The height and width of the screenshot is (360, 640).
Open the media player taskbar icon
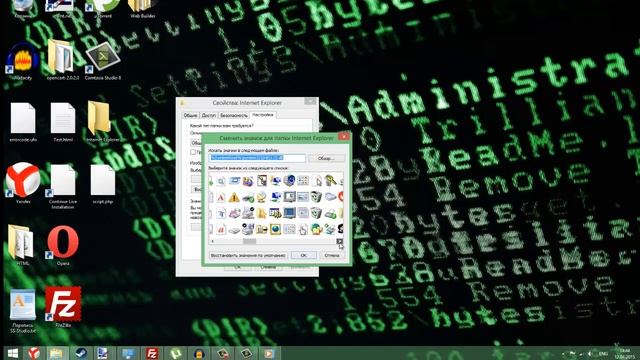tap(269, 353)
